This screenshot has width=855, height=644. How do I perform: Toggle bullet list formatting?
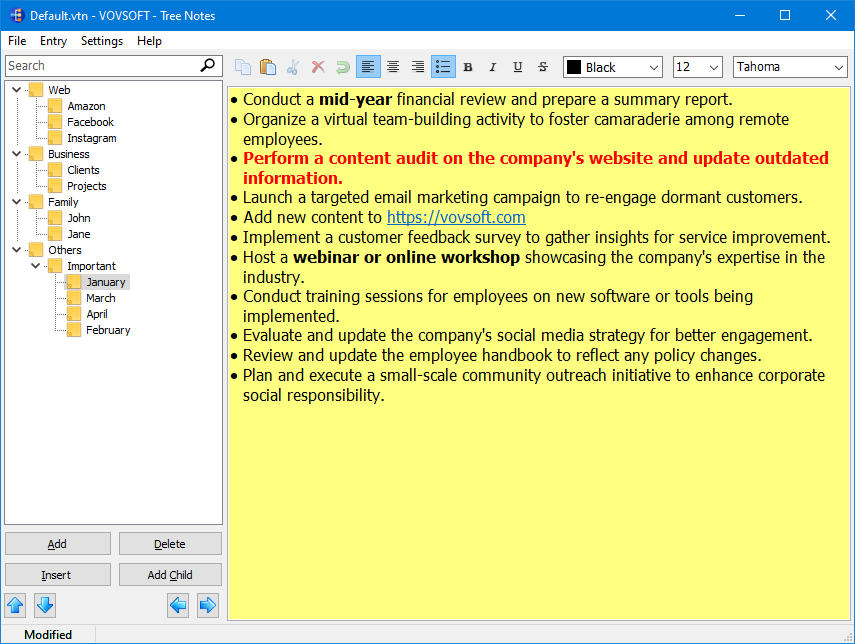pos(443,67)
